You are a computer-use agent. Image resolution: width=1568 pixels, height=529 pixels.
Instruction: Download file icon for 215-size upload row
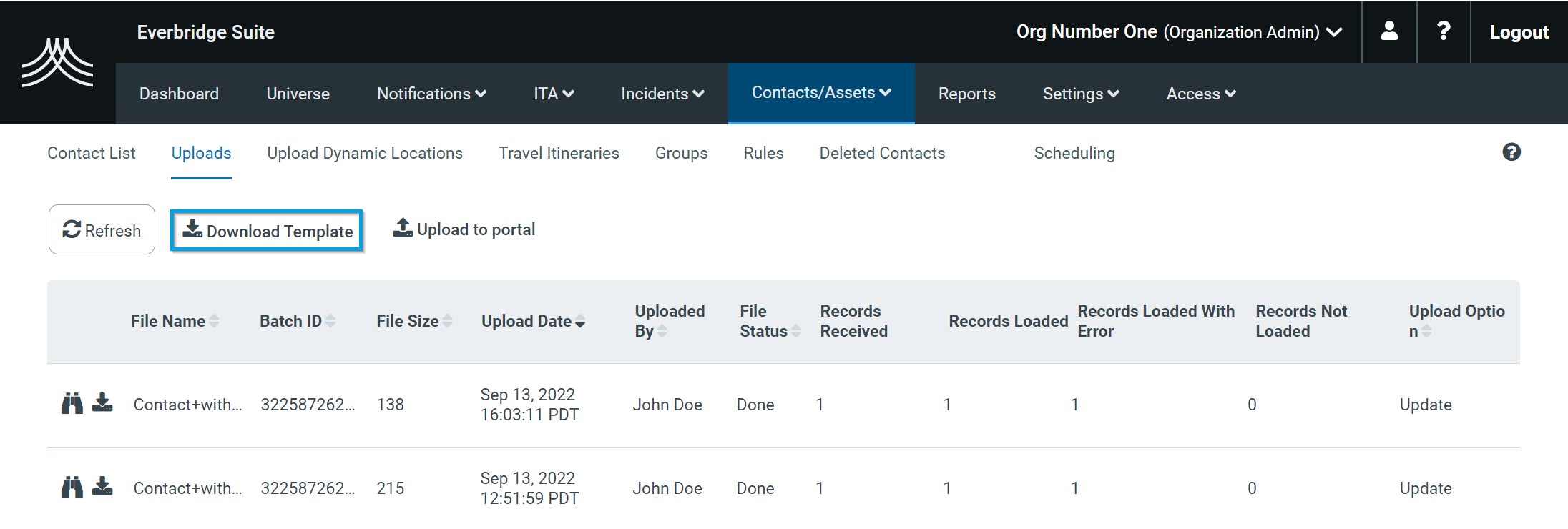point(103,487)
